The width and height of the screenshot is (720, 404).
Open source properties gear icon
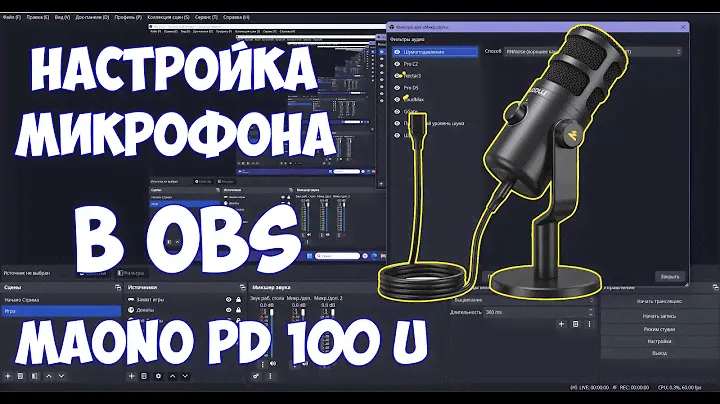(x=160, y=376)
